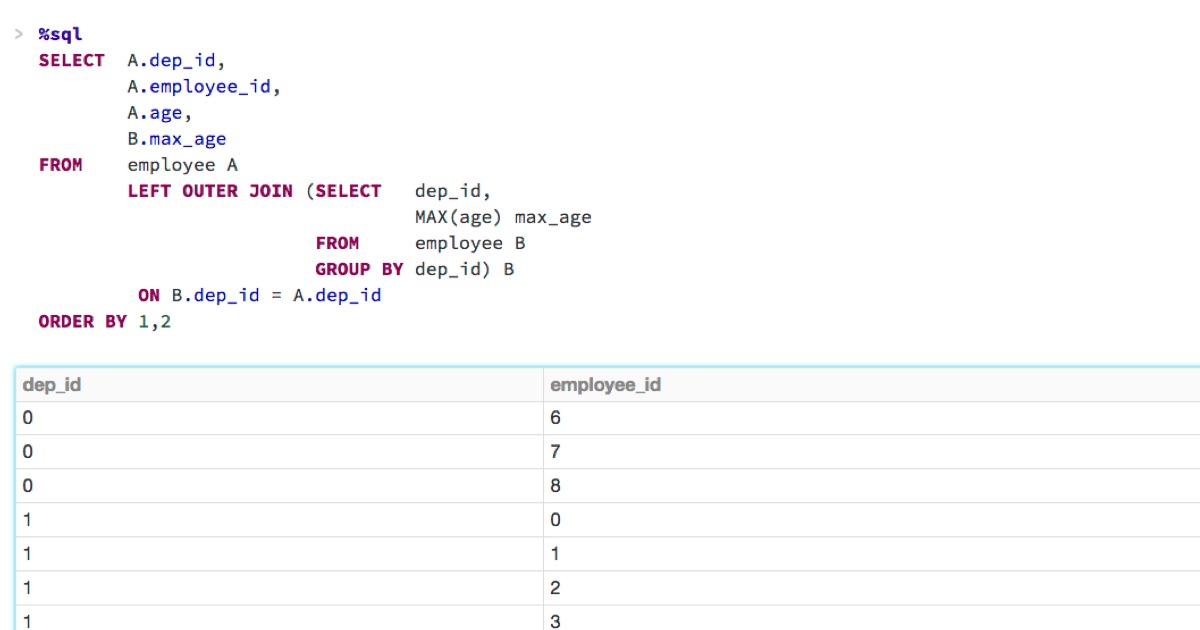Screen dimensions: 1200x630
Task: Click the GROUP BY keyword in the subquery
Action: pyautogui.click(x=359, y=269)
